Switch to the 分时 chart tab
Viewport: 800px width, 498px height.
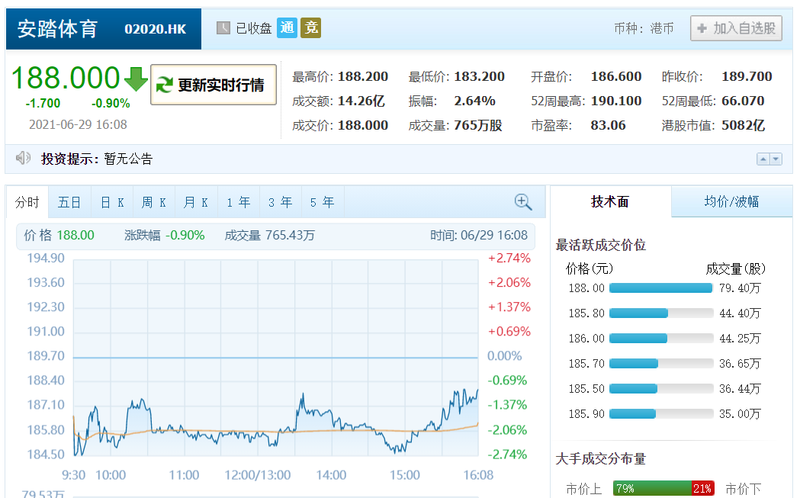point(27,203)
